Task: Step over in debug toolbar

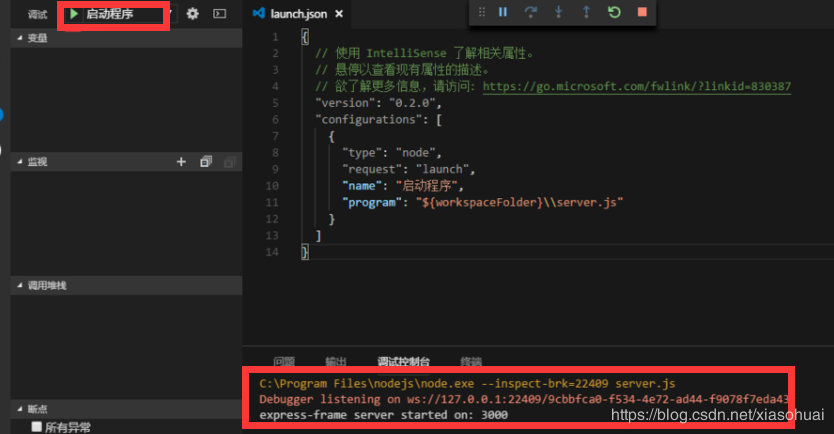Action: coord(531,12)
